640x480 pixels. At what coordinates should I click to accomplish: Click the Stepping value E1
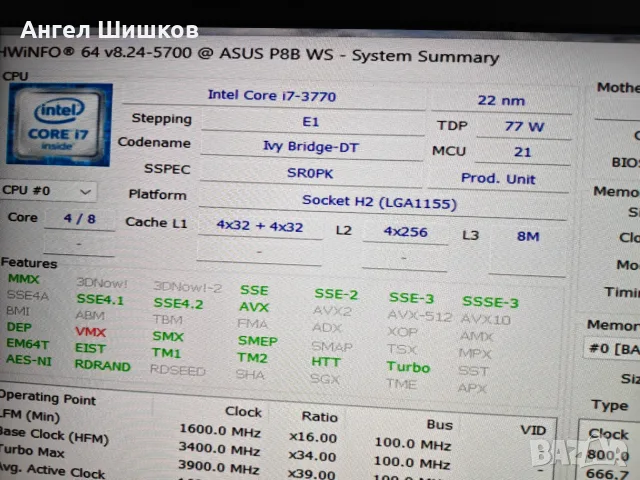coord(311,122)
